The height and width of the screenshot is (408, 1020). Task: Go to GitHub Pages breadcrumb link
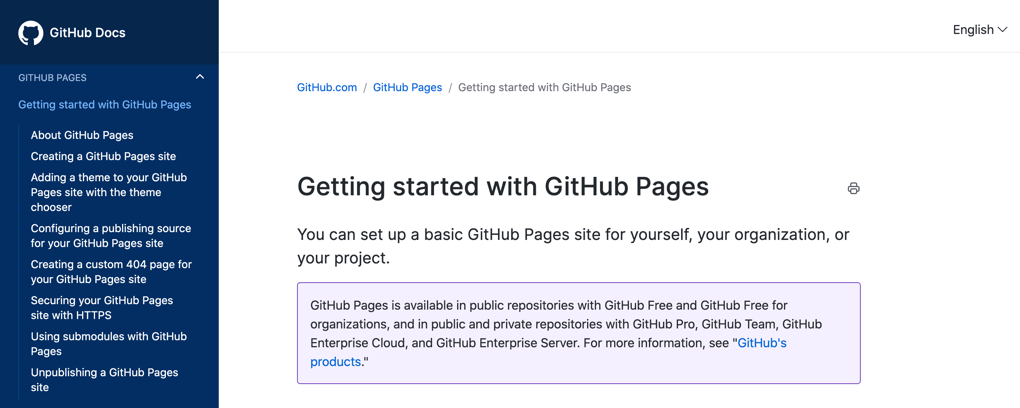click(x=407, y=87)
